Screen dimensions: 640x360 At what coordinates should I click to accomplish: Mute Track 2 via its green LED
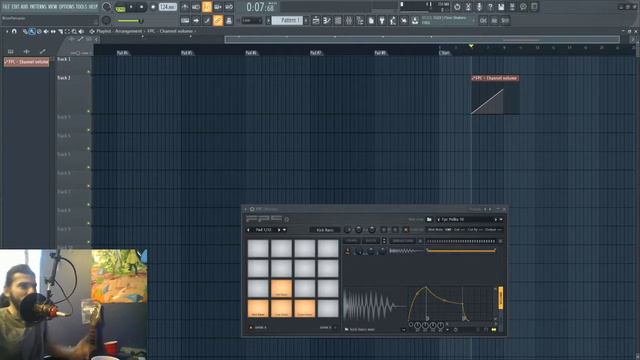(x=89, y=111)
